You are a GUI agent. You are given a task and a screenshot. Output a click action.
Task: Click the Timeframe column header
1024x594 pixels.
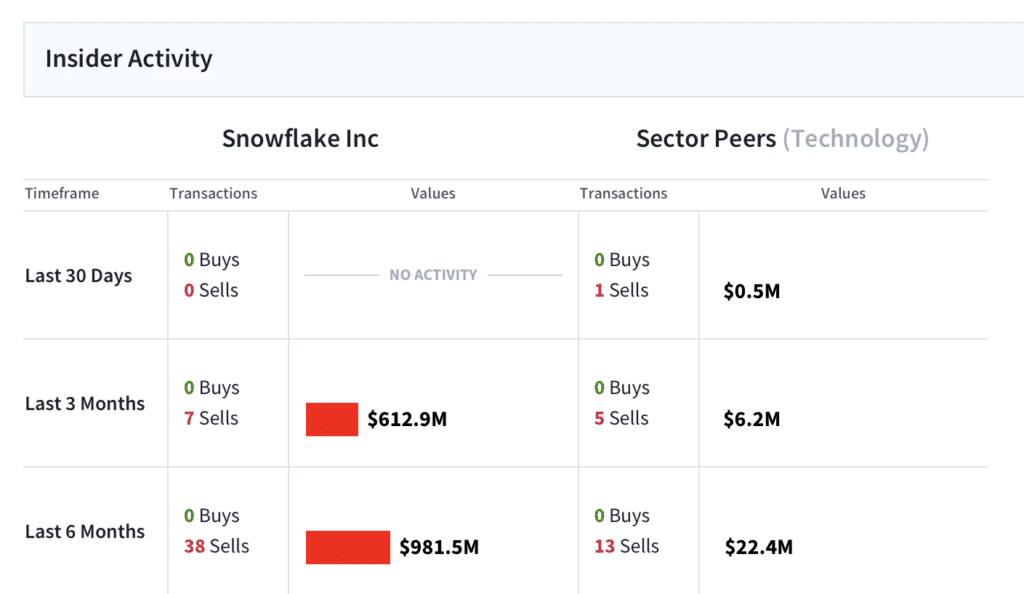click(62, 193)
